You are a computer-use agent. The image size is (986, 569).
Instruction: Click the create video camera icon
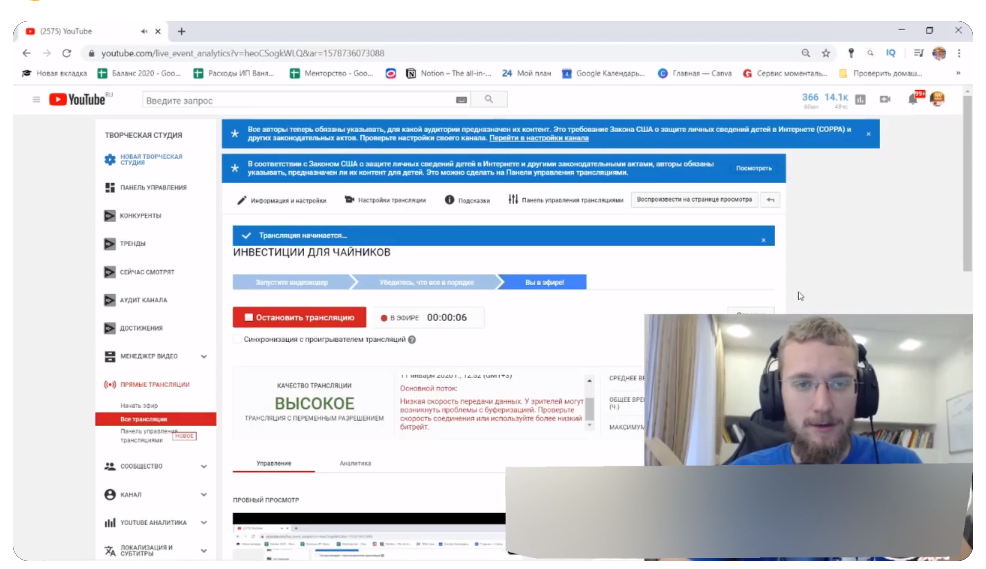coord(884,99)
